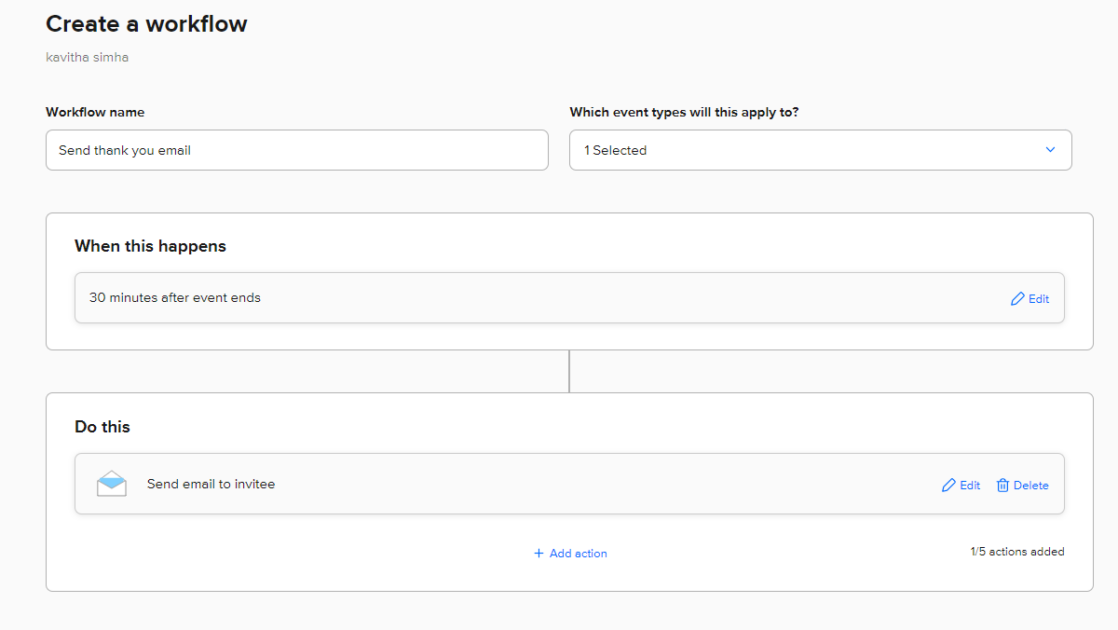Viewport: 1118px width, 630px height.
Task: Click the plus icon next to Add action
Action: click(539, 553)
